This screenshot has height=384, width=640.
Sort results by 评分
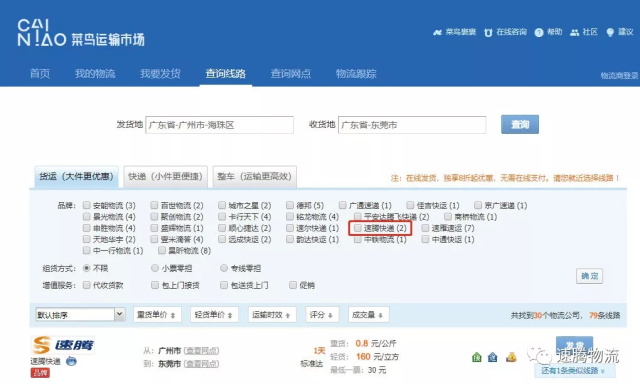tap(322, 315)
